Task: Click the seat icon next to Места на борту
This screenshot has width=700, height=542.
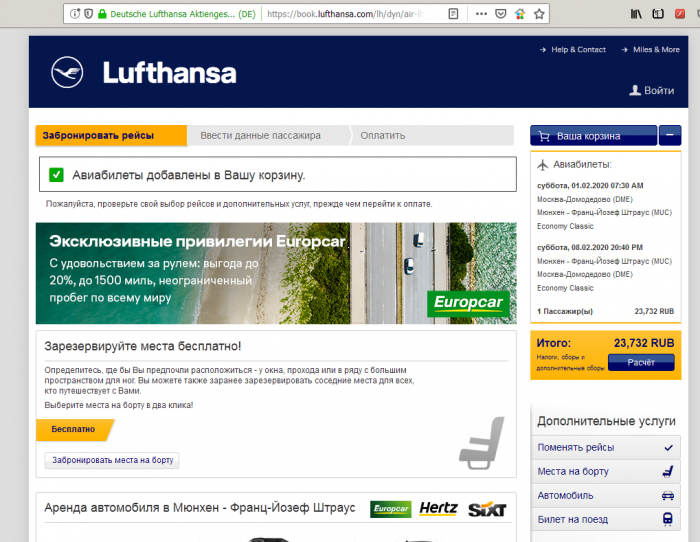Action: pos(668,471)
